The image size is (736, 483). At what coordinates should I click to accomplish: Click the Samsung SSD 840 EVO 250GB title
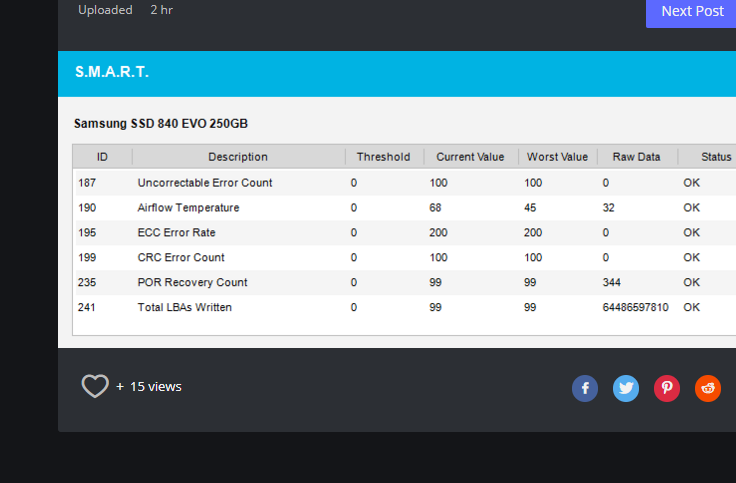[x=161, y=123]
